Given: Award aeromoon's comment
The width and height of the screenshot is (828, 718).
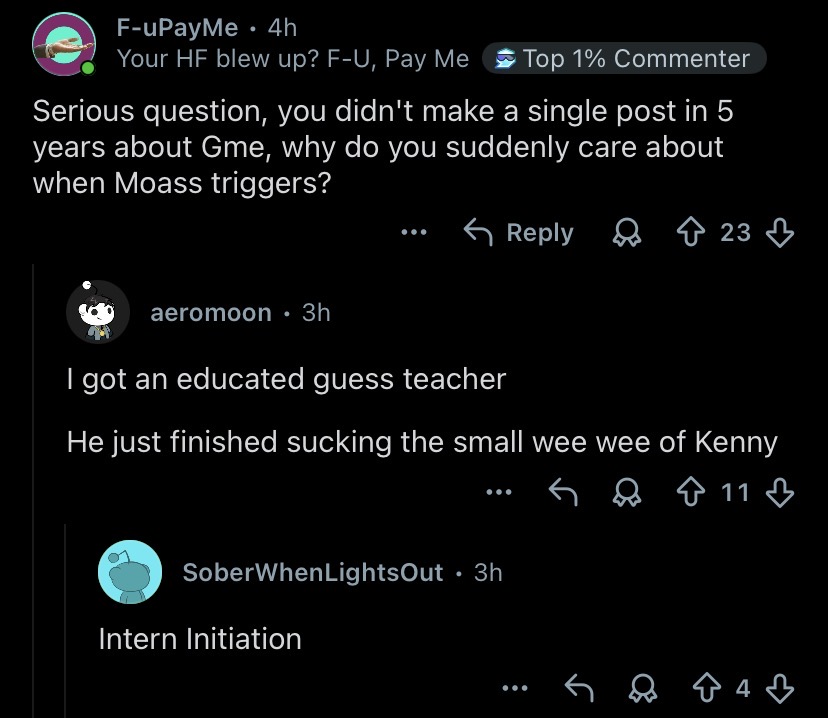Looking at the screenshot, I should click(626, 491).
